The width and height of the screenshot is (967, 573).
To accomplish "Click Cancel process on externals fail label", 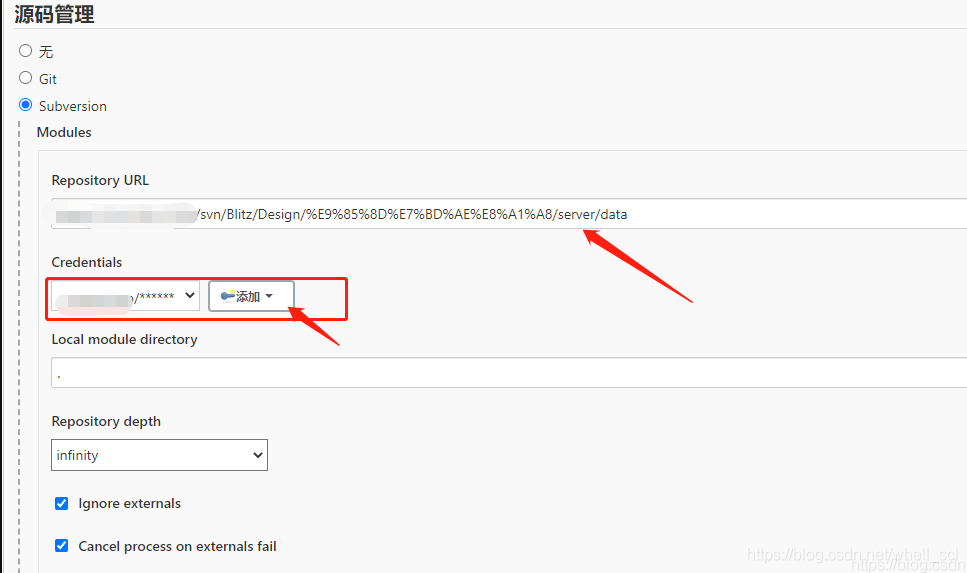I will 177,546.
